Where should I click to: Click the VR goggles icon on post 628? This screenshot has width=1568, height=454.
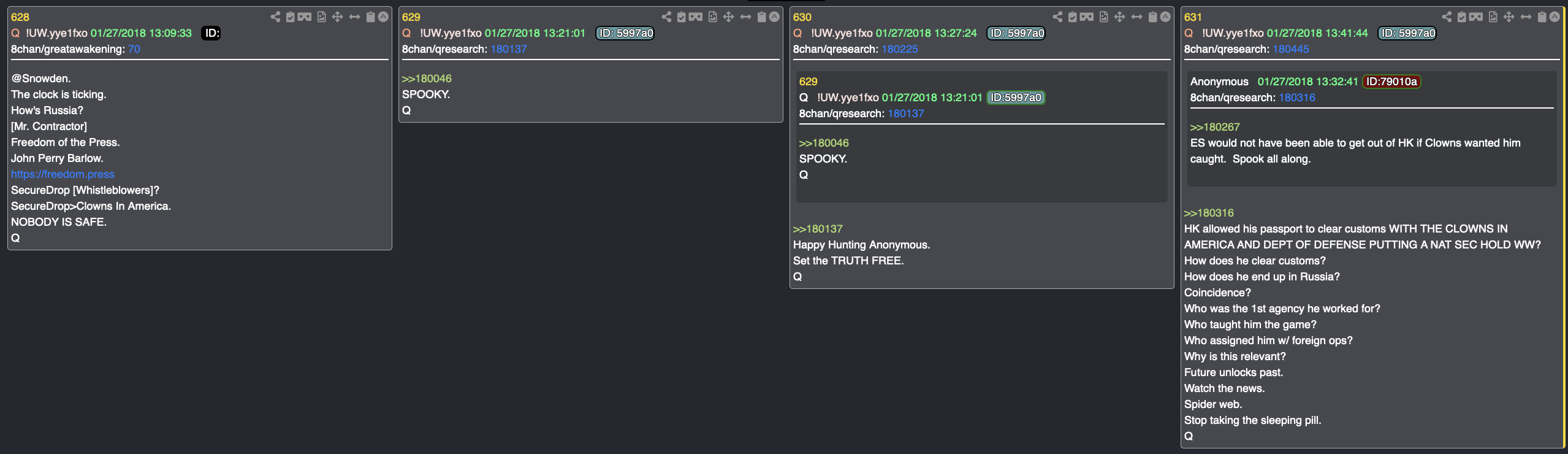click(305, 17)
